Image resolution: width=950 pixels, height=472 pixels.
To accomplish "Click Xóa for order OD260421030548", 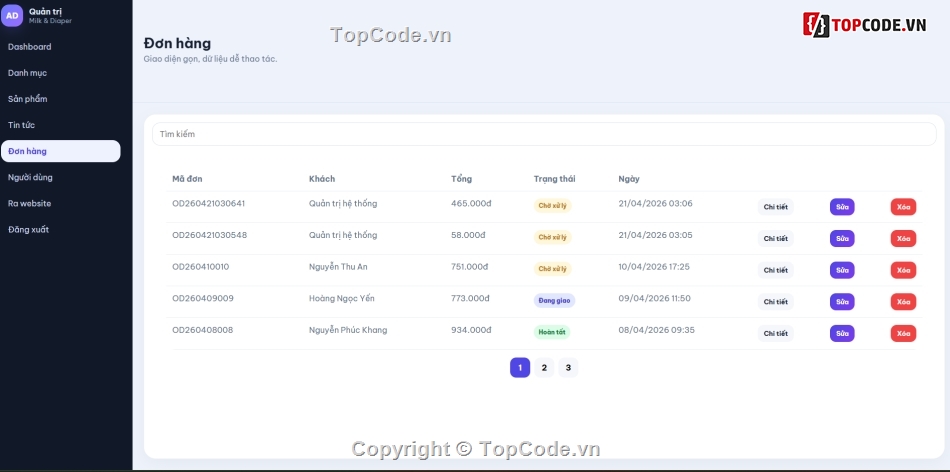I will pyautogui.click(x=903, y=239).
